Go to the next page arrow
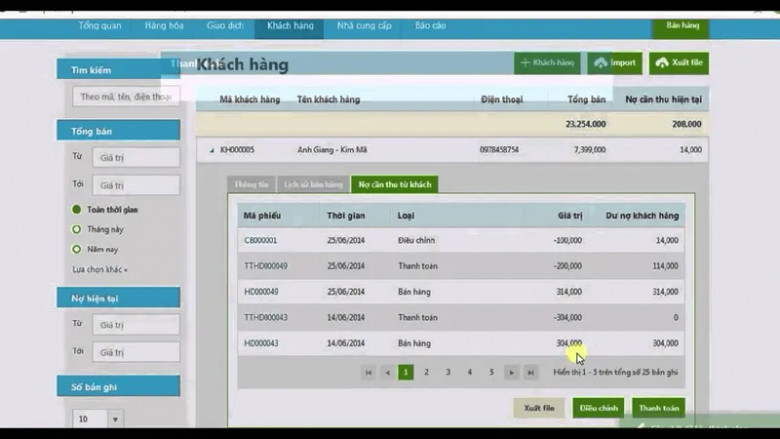The width and height of the screenshot is (780, 439). pyautogui.click(x=511, y=372)
